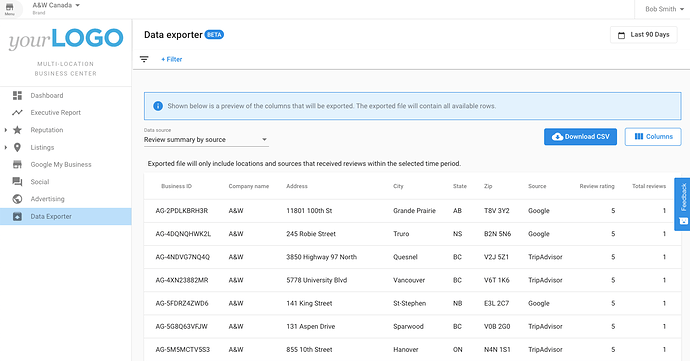Click the State column header
This screenshot has height=361, width=690.
click(x=460, y=186)
